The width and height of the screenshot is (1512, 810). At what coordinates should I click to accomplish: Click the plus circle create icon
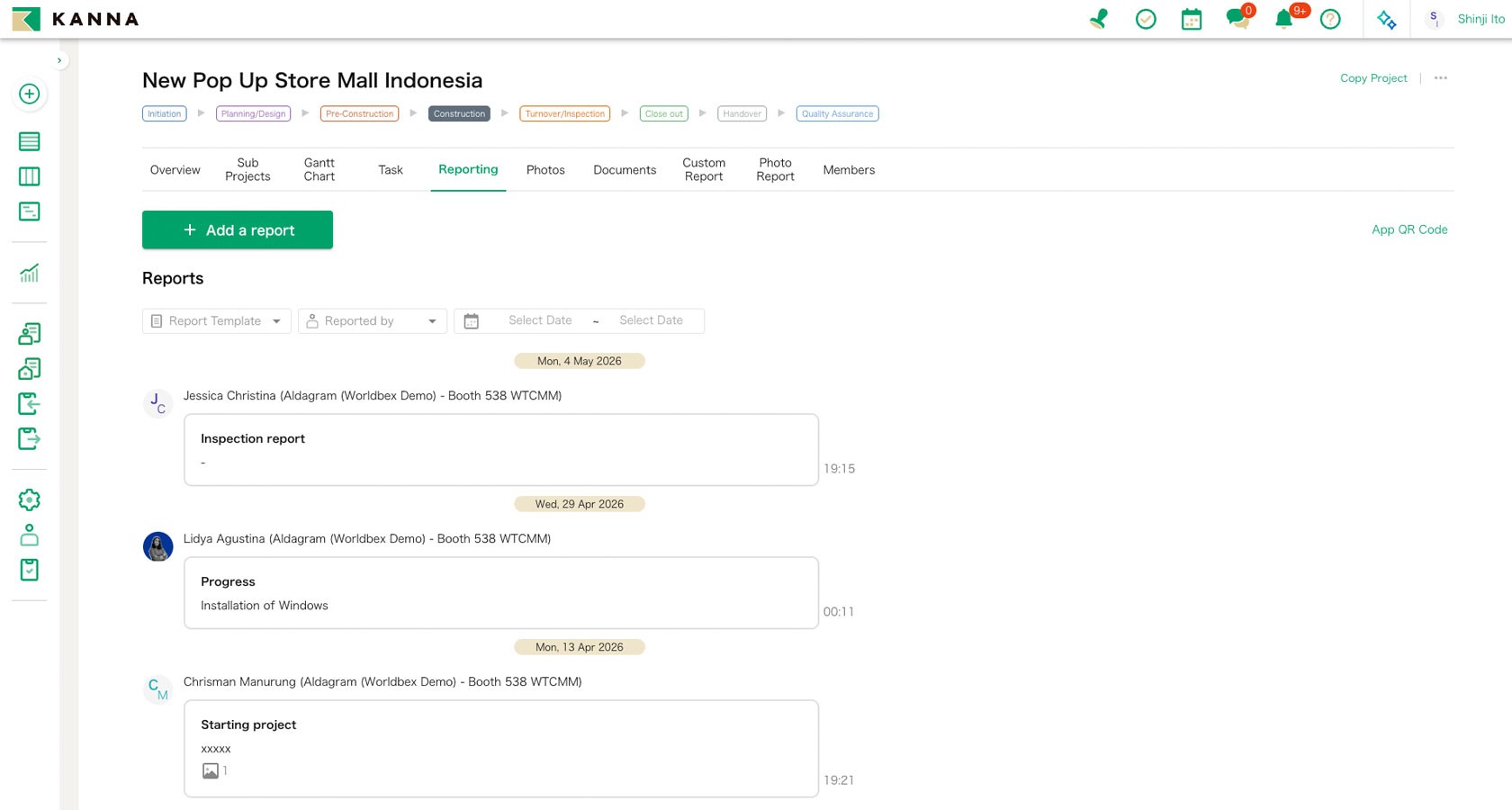coord(30,94)
